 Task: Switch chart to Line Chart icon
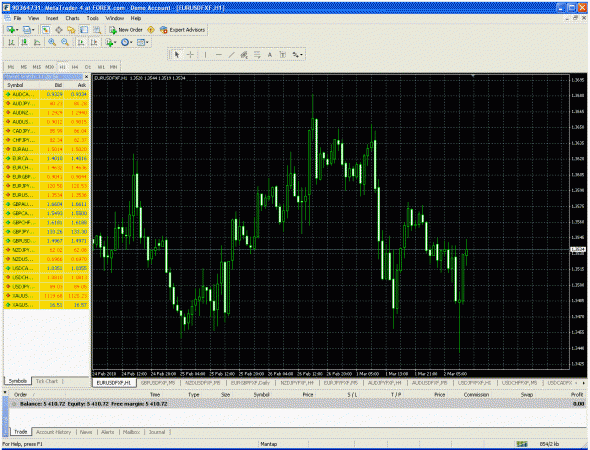click(x=37, y=43)
